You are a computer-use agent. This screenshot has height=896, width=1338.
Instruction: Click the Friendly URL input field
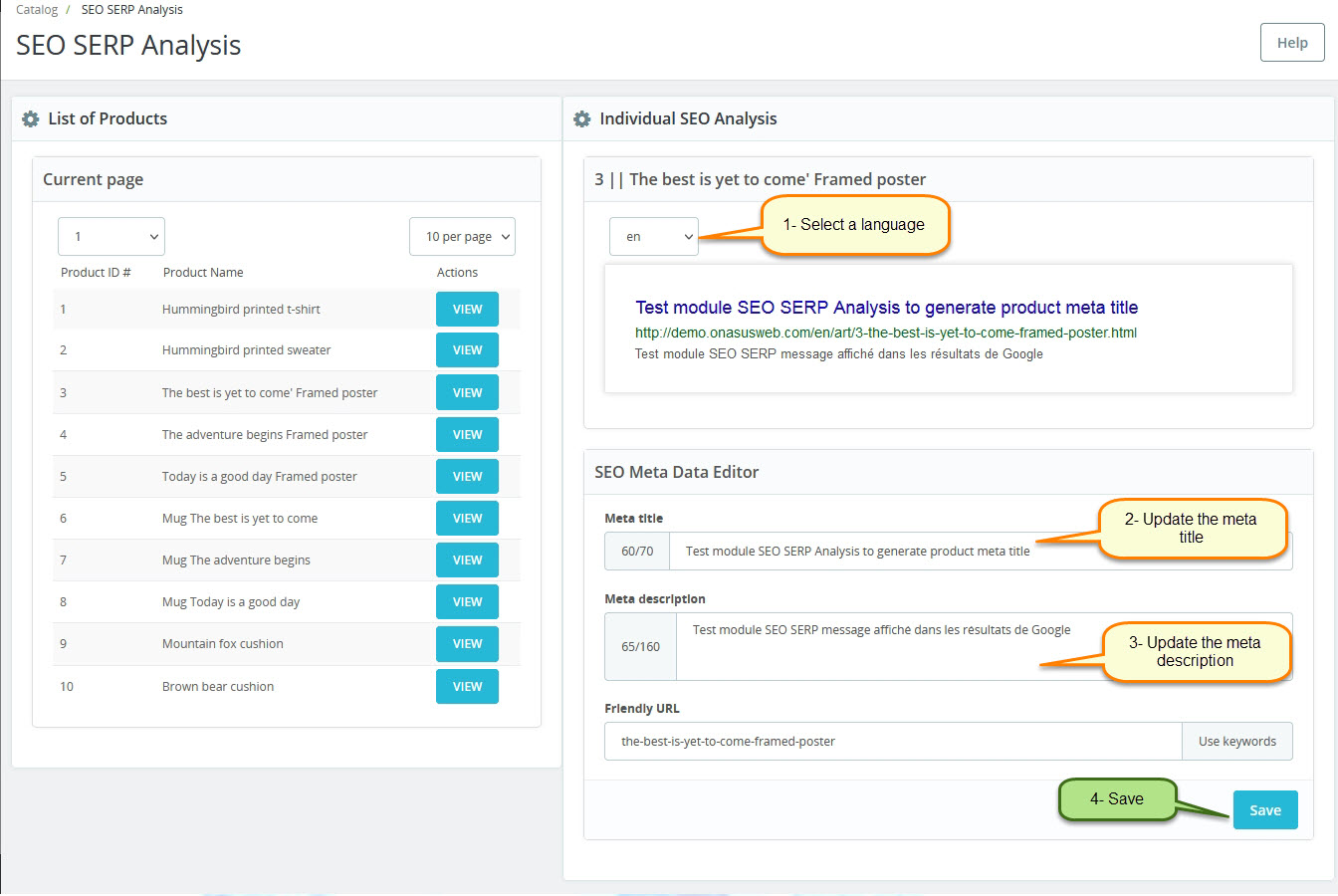coord(893,742)
